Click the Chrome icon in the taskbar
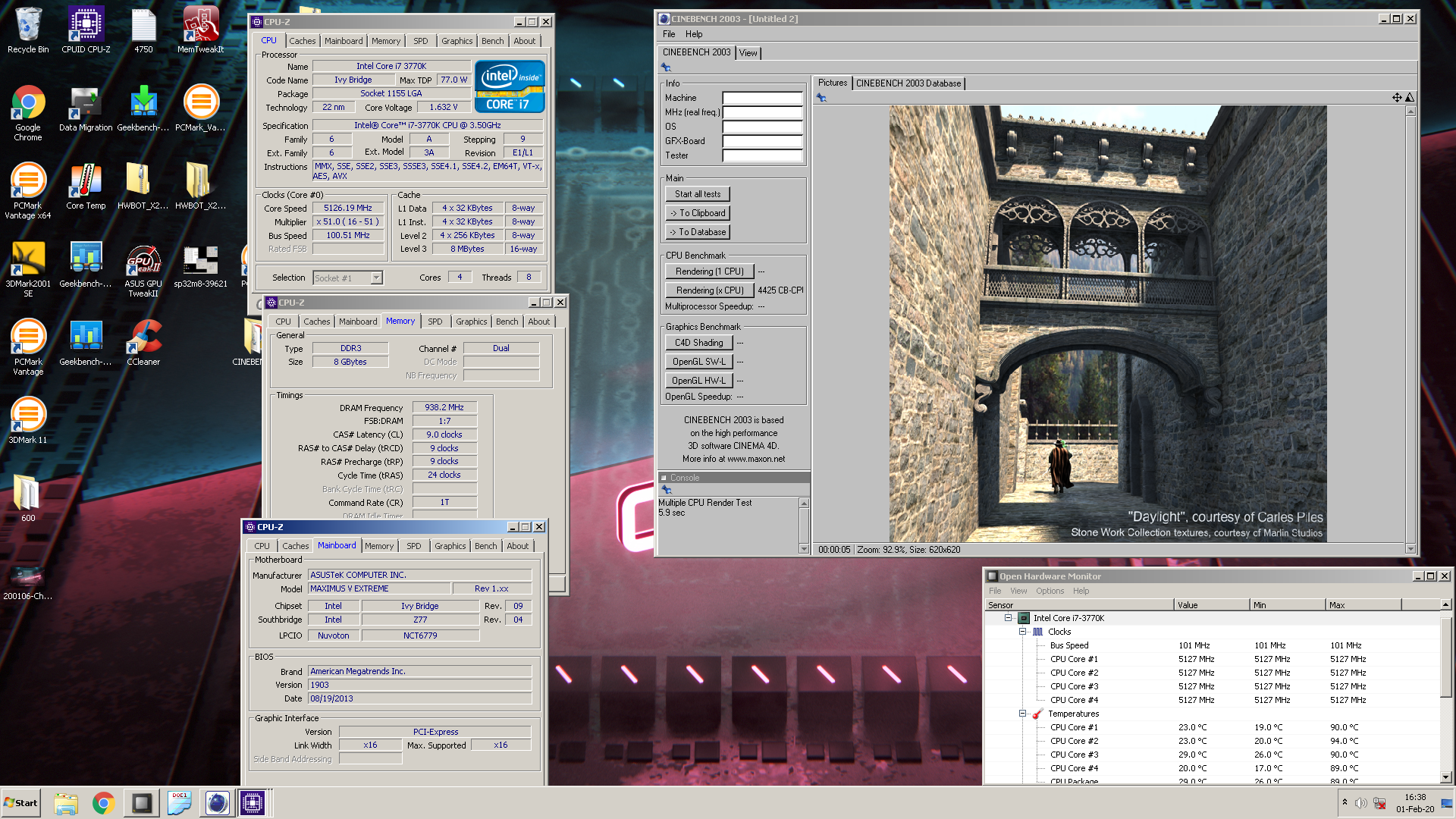This screenshot has width=1456, height=819. [x=104, y=803]
